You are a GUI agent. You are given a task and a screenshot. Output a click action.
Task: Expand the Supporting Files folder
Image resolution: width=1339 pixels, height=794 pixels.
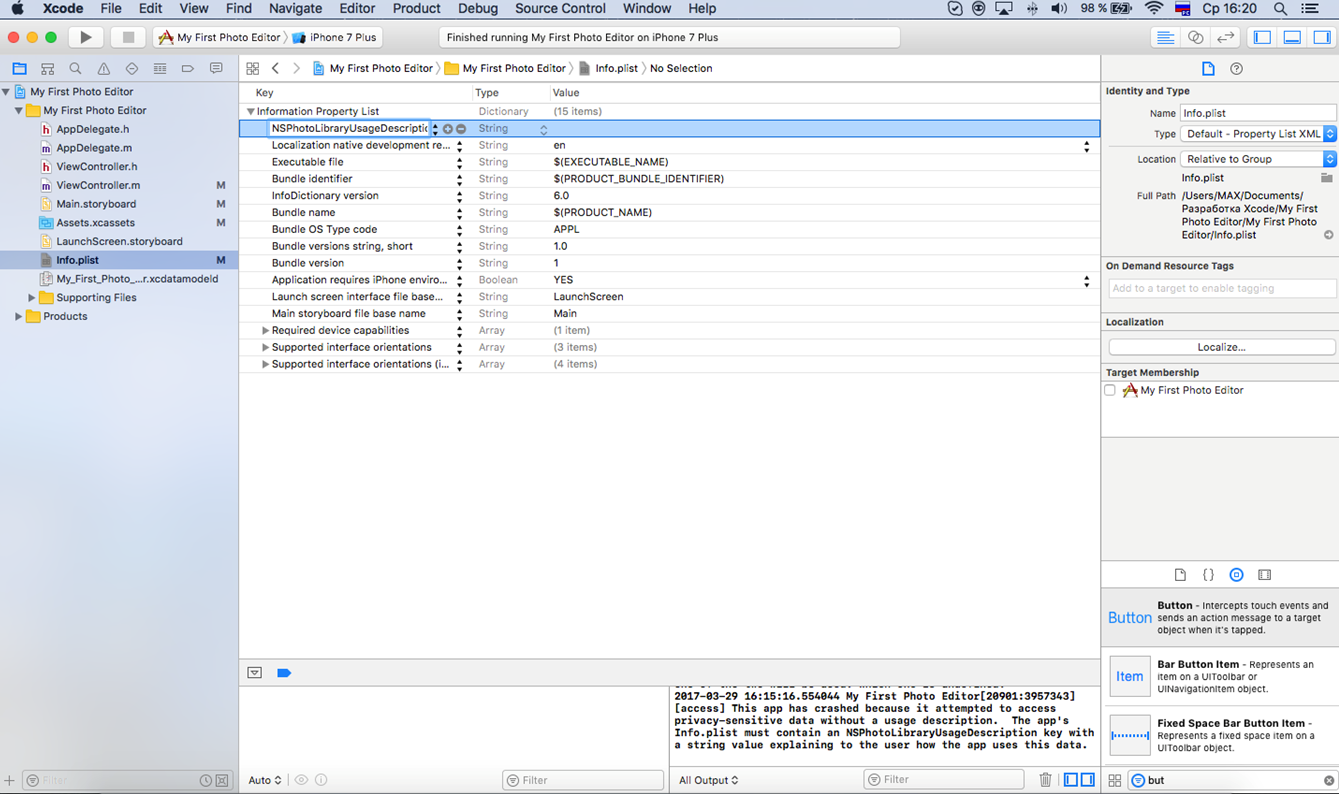(x=32, y=298)
